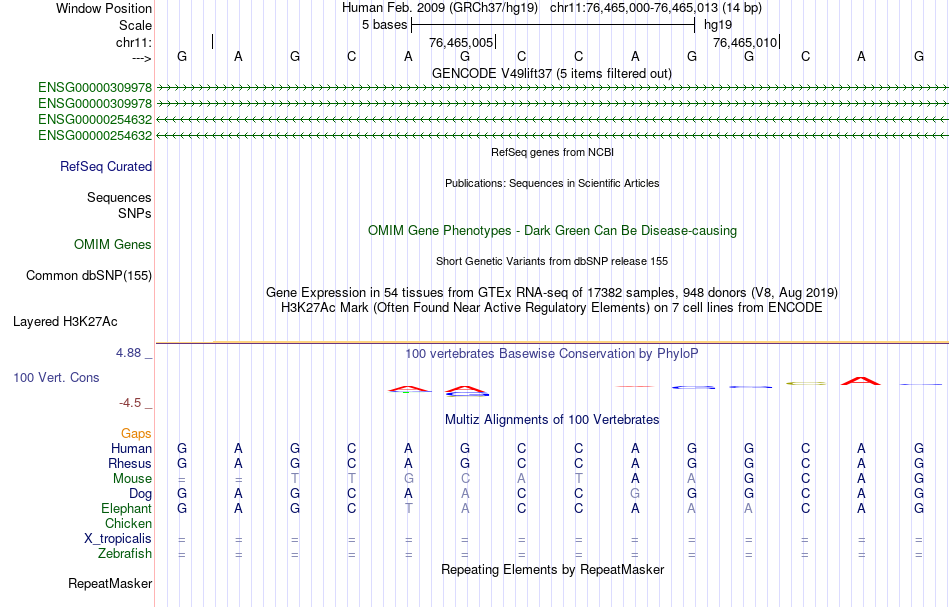The height and width of the screenshot is (607, 950).
Task: Click the Gaps label in the alignment
Action: 136,433
